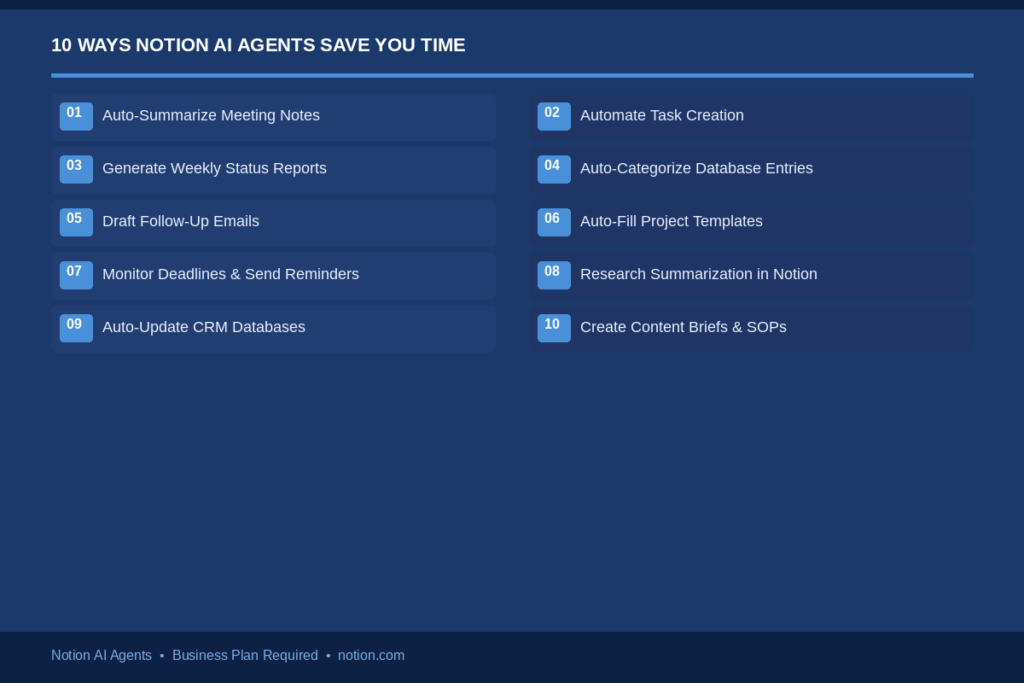Select "Generate Weekly Status Reports" text
This screenshot has height=683, width=1024.
coord(214,168)
